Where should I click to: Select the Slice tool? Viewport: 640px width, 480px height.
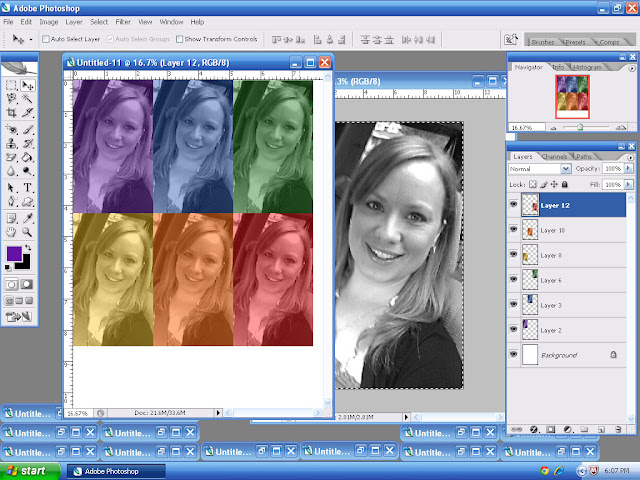click(x=27, y=112)
